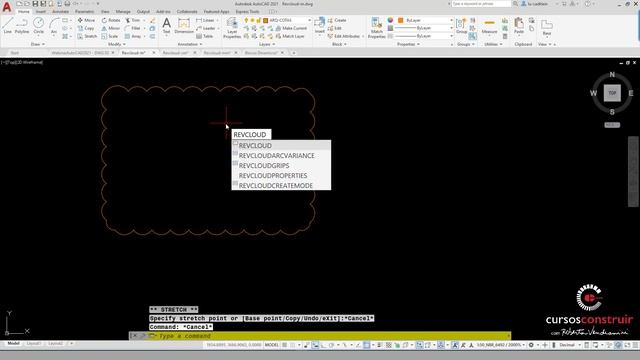Expand the Annotation panel
The image size is (640, 360).
(x=190, y=44)
